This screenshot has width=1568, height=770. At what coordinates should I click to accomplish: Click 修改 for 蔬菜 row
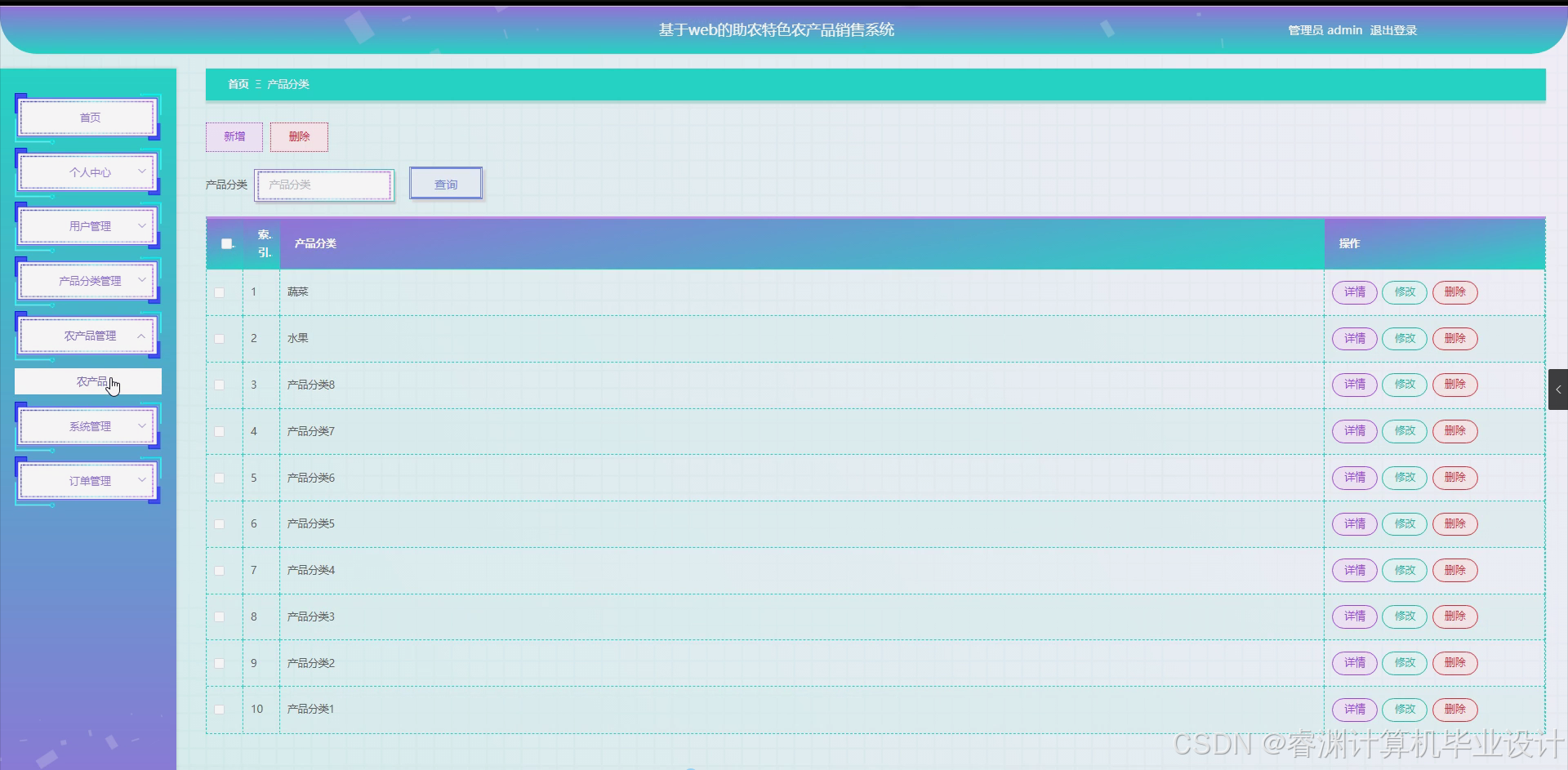(1405, 292)
